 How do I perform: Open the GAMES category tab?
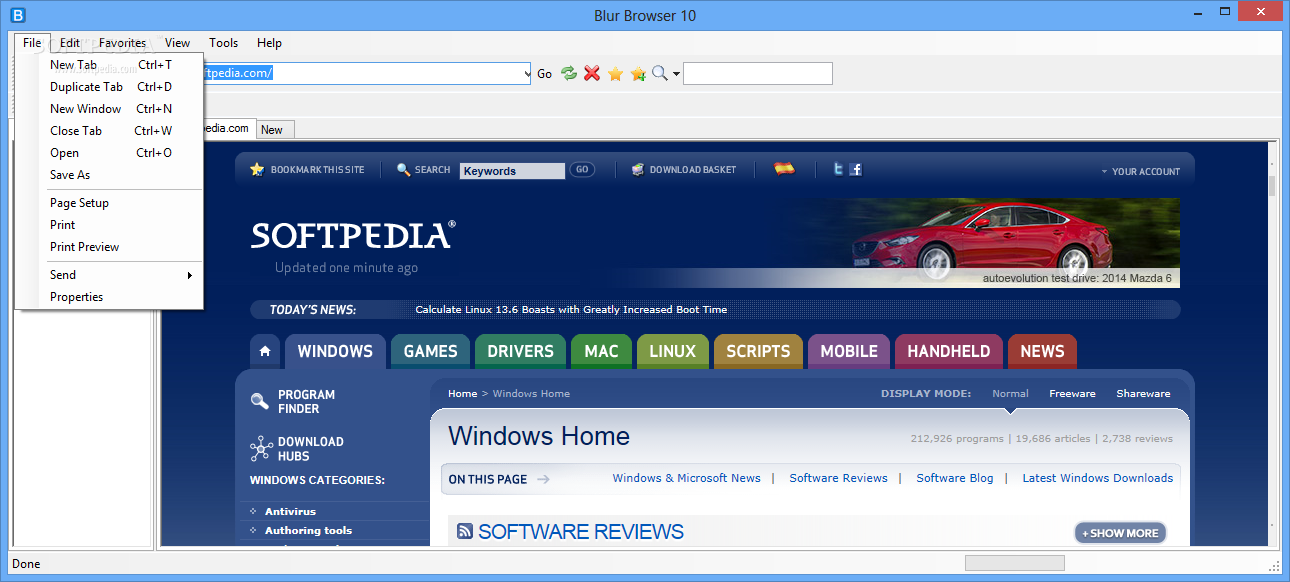pyautogui.click(x=430, y=351)
